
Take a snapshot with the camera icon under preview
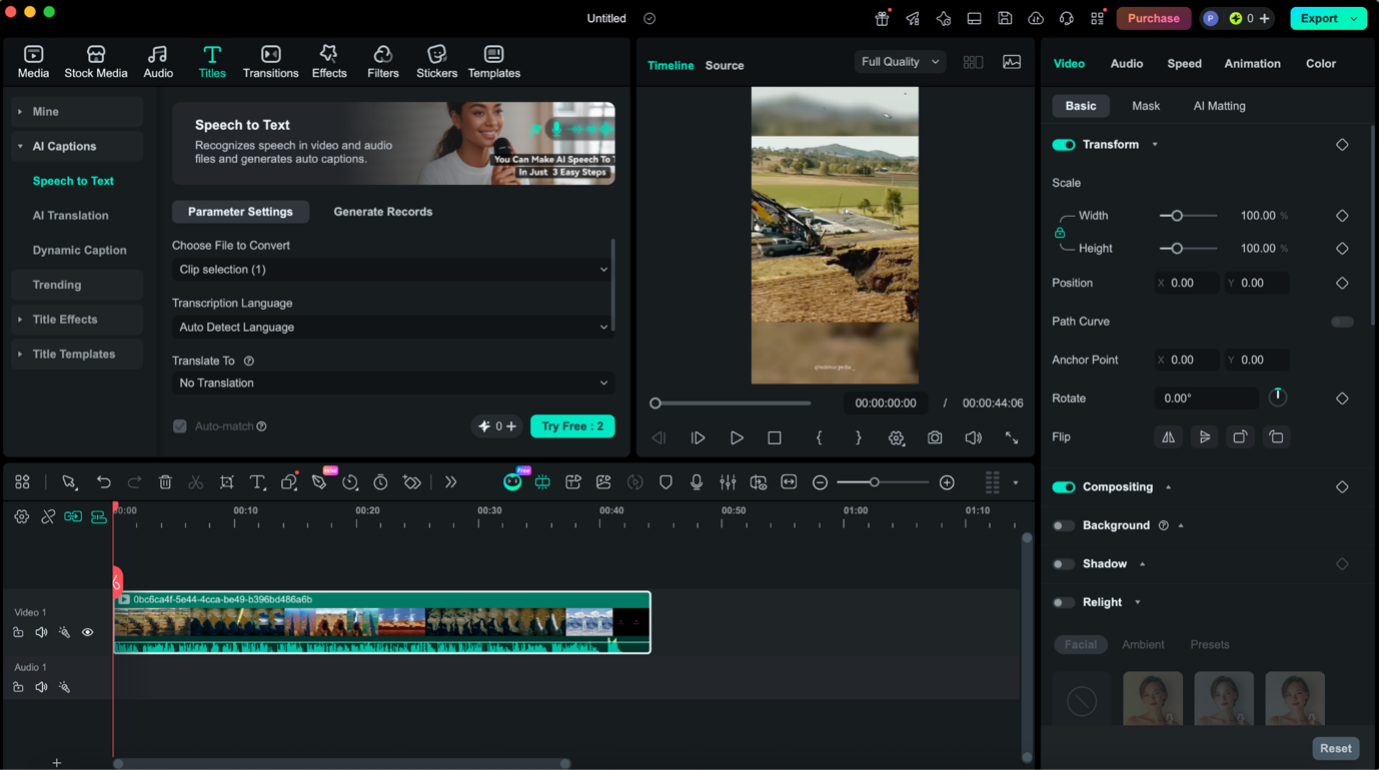[934, 438]
